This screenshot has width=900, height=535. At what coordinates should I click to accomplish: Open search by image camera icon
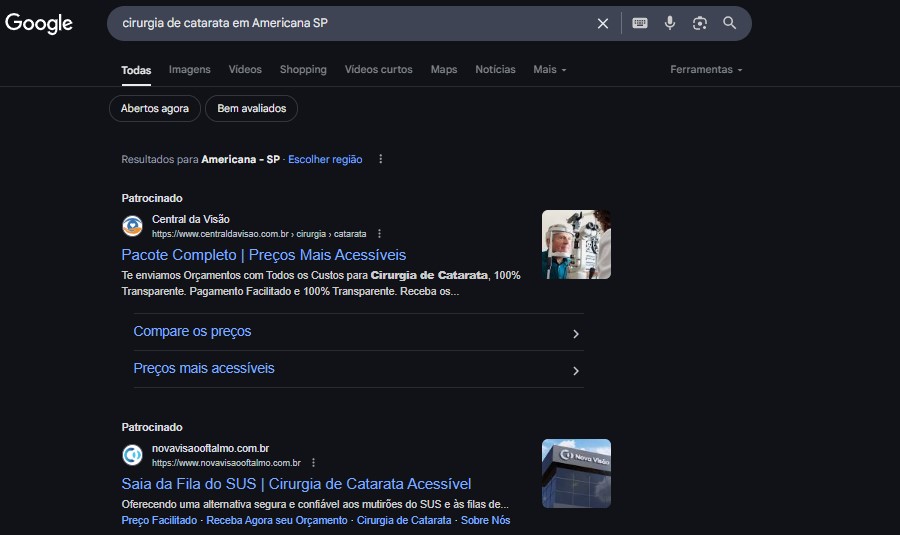(700, 23)
